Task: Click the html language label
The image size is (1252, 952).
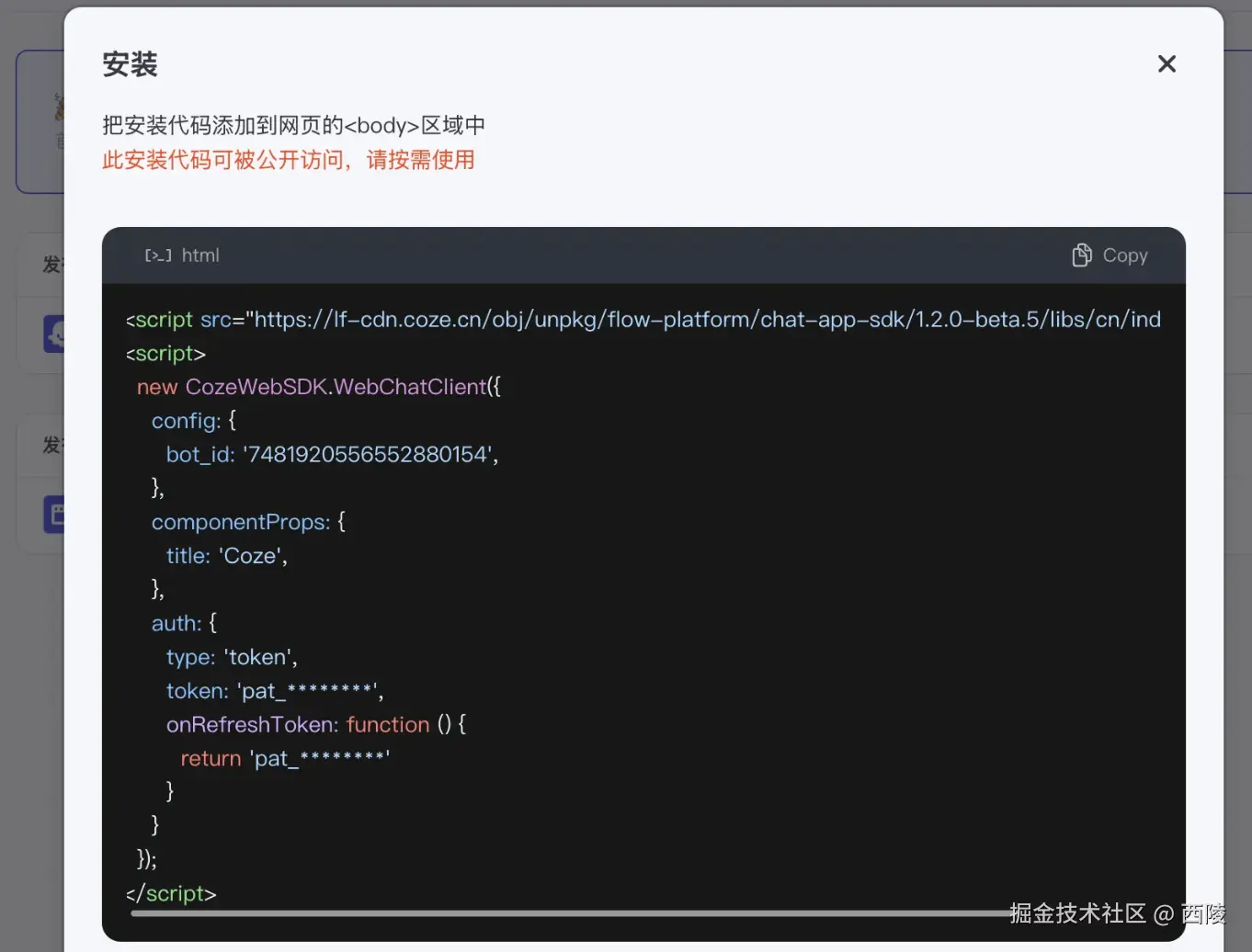Action: (200, 255)
